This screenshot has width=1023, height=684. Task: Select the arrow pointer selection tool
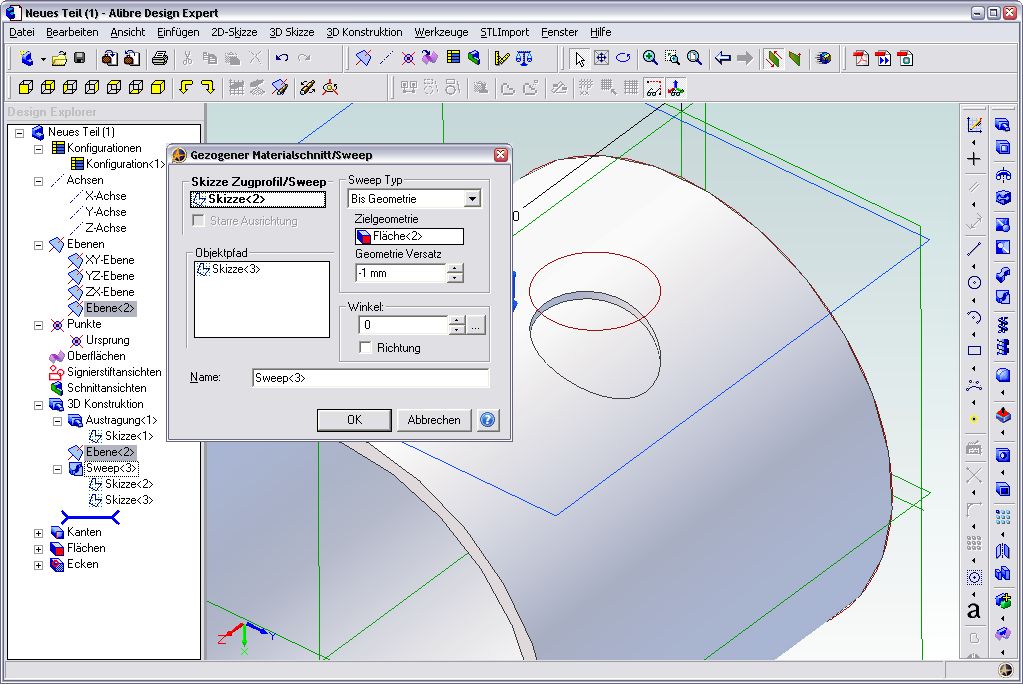(579, 59)
